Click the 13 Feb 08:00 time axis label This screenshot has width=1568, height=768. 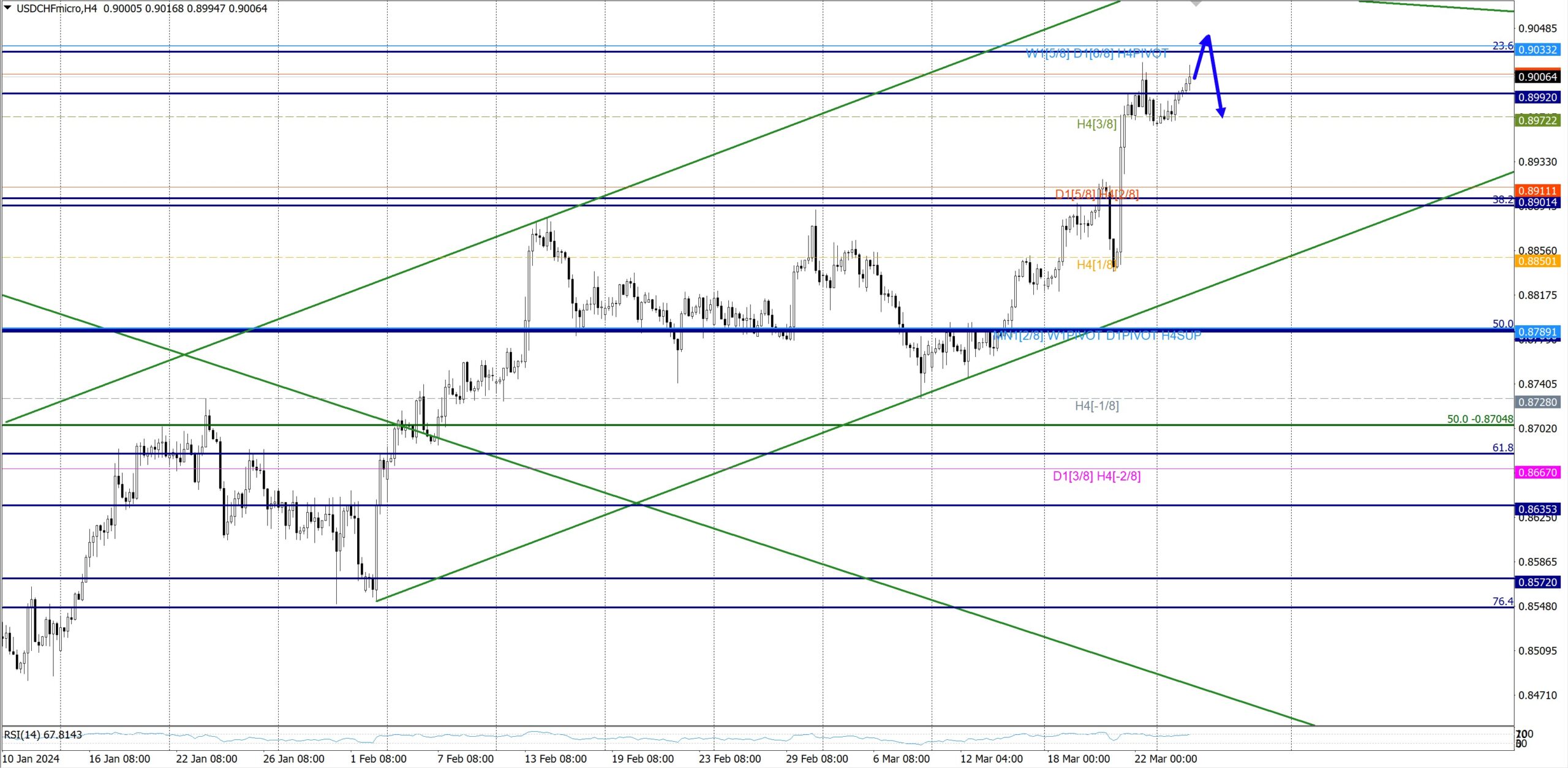point(555,759)
